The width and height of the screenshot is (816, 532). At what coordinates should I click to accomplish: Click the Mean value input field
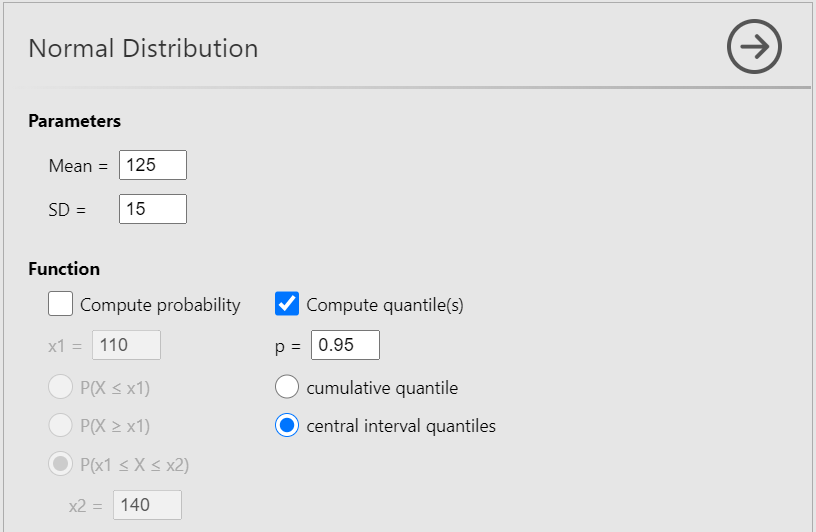(152, 165)
